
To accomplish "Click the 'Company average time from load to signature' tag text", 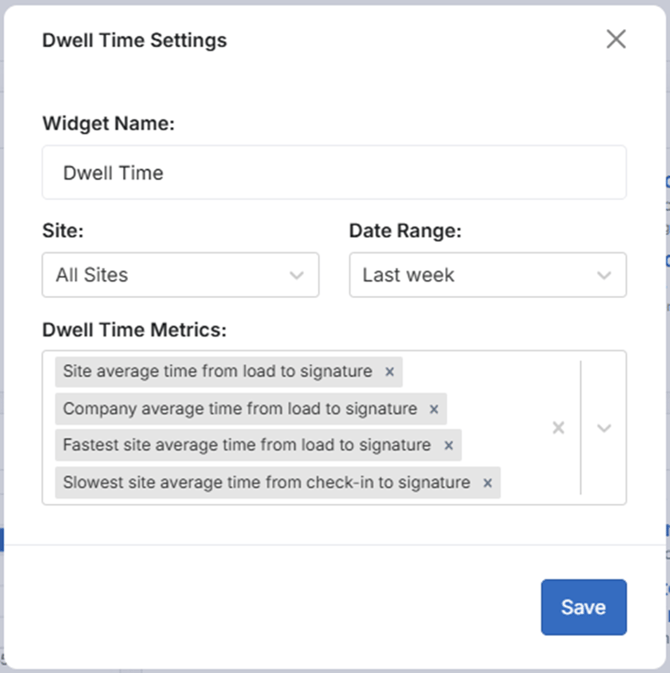I will coord(240,408).
